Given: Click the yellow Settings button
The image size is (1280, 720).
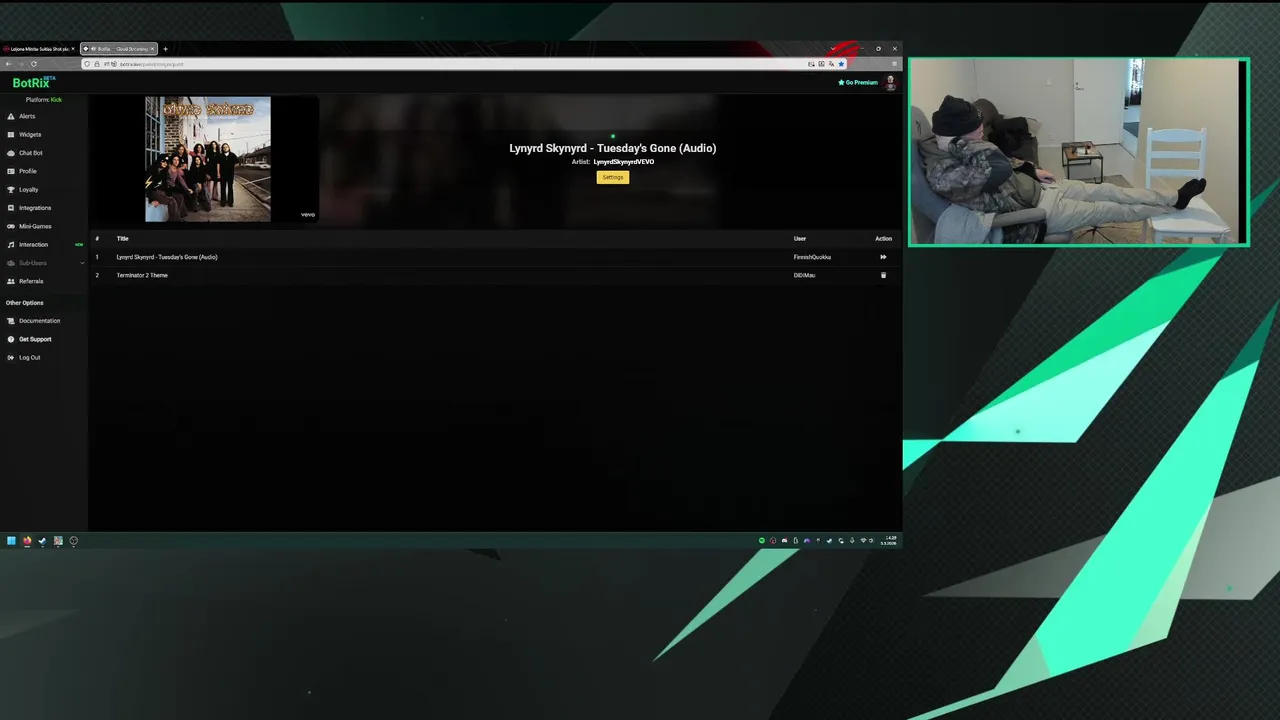Looking at the screenshot, I should [613, 177].
